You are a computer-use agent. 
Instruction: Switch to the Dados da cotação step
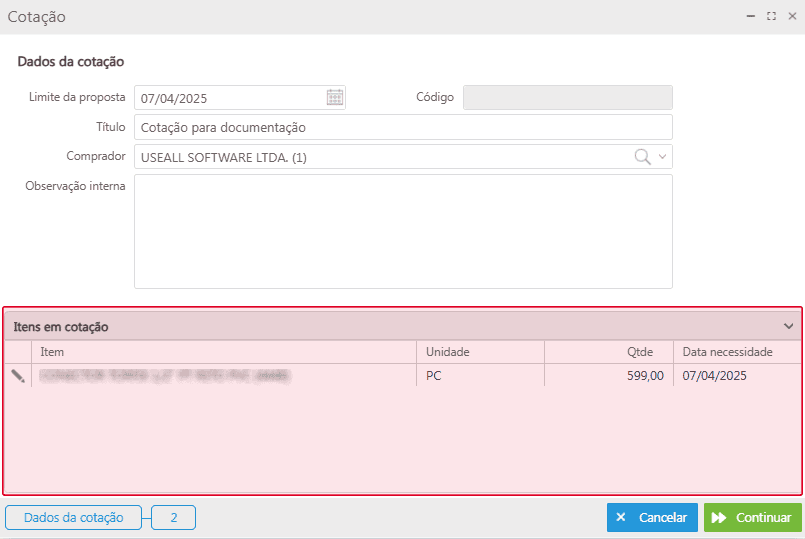pyautogui.click(x=73, y=518)
